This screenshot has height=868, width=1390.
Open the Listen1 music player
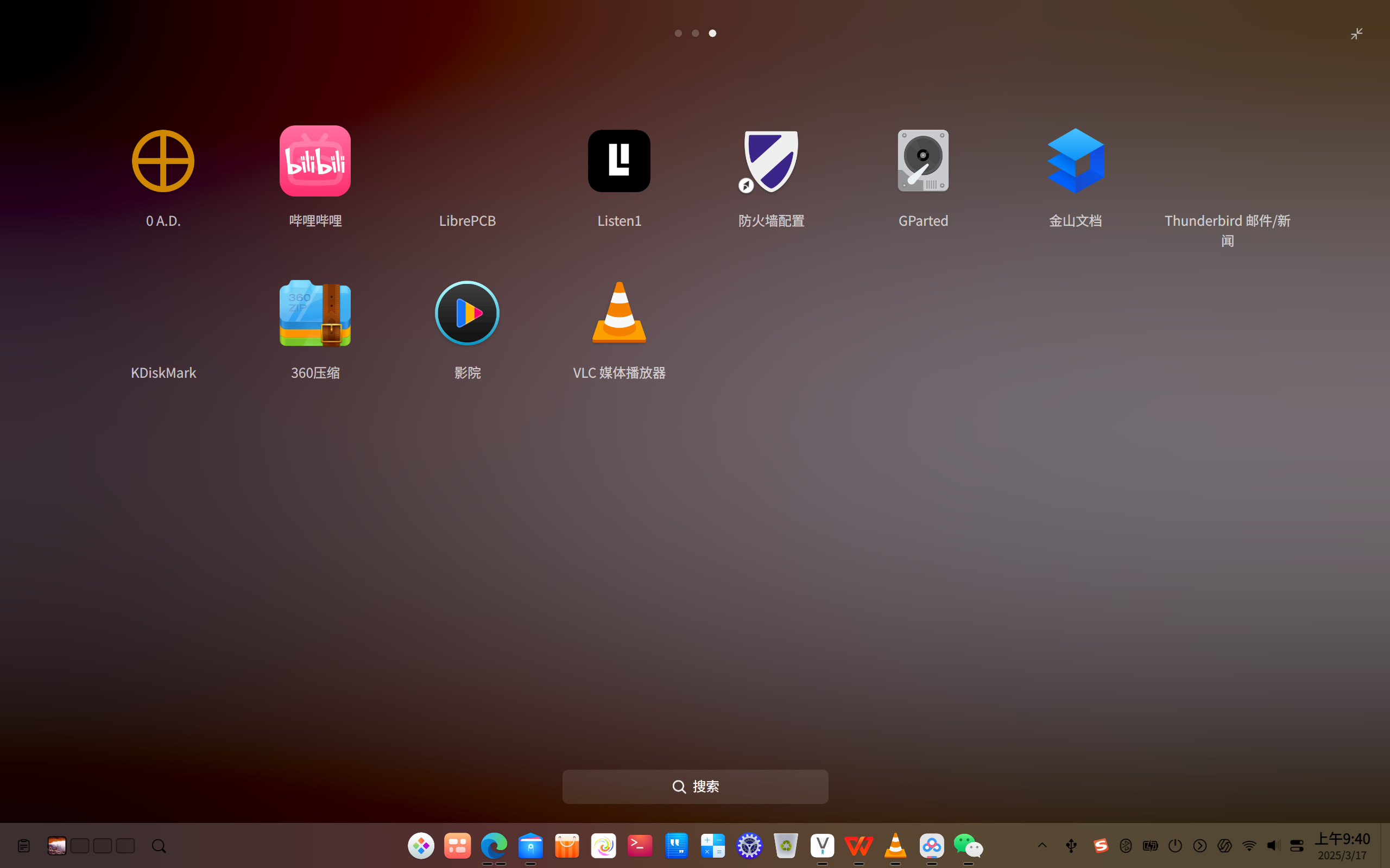tap(619, 161)
